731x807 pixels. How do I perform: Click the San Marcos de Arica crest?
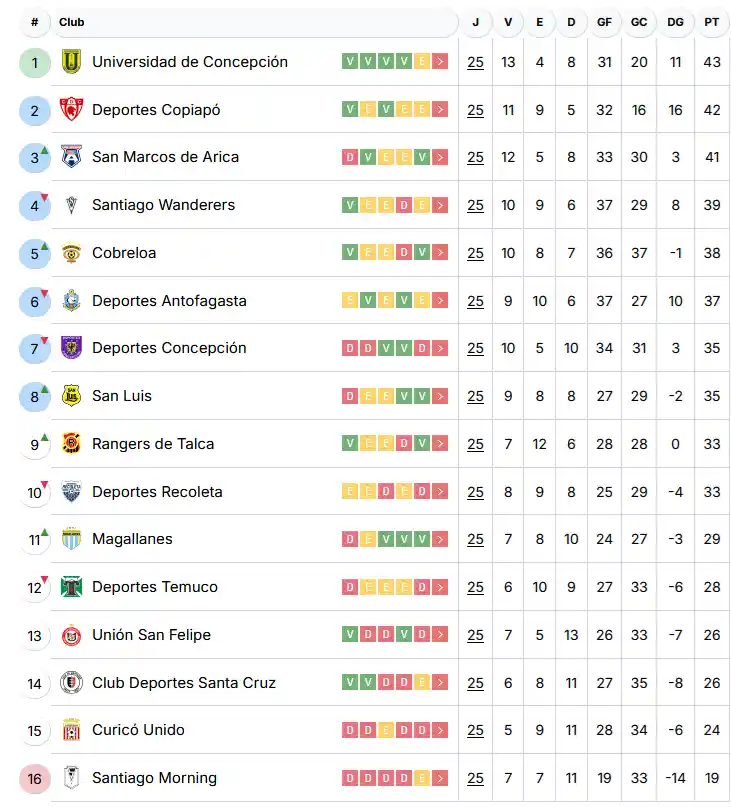69,157
